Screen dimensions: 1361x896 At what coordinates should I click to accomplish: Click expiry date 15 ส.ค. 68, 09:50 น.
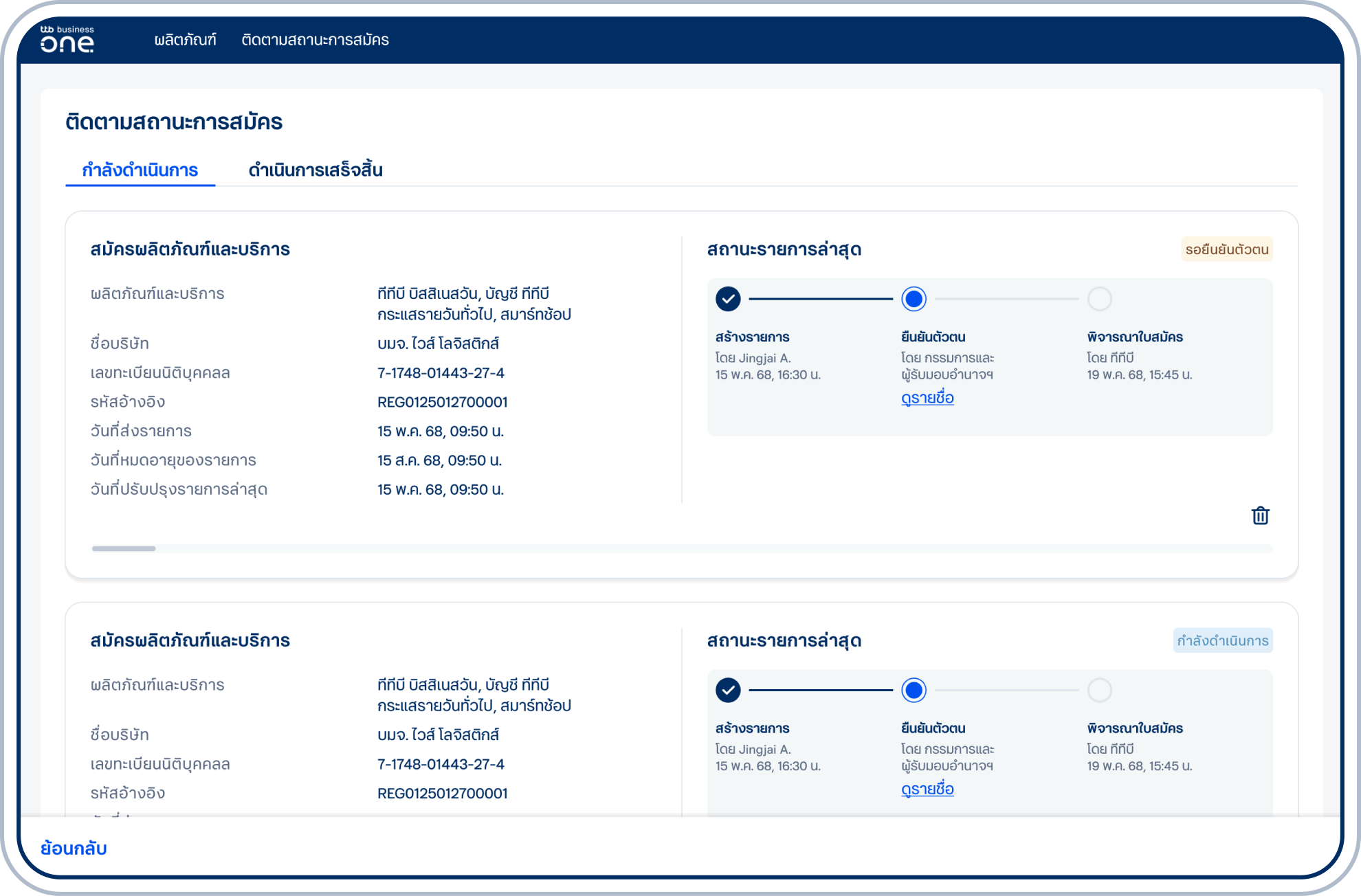coord(439,460)
